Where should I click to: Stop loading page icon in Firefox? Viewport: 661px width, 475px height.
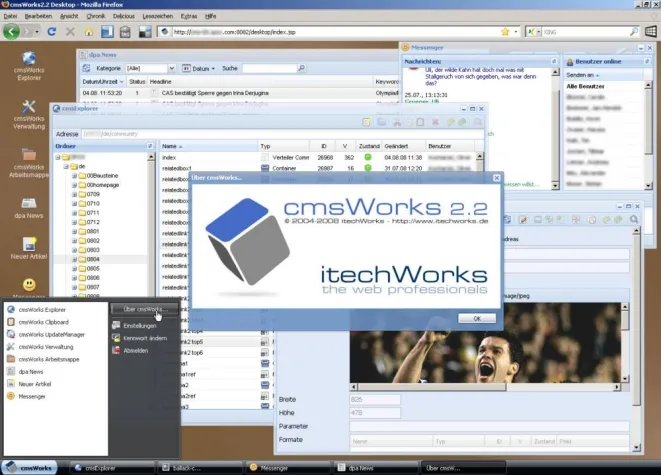pos(70,32)
